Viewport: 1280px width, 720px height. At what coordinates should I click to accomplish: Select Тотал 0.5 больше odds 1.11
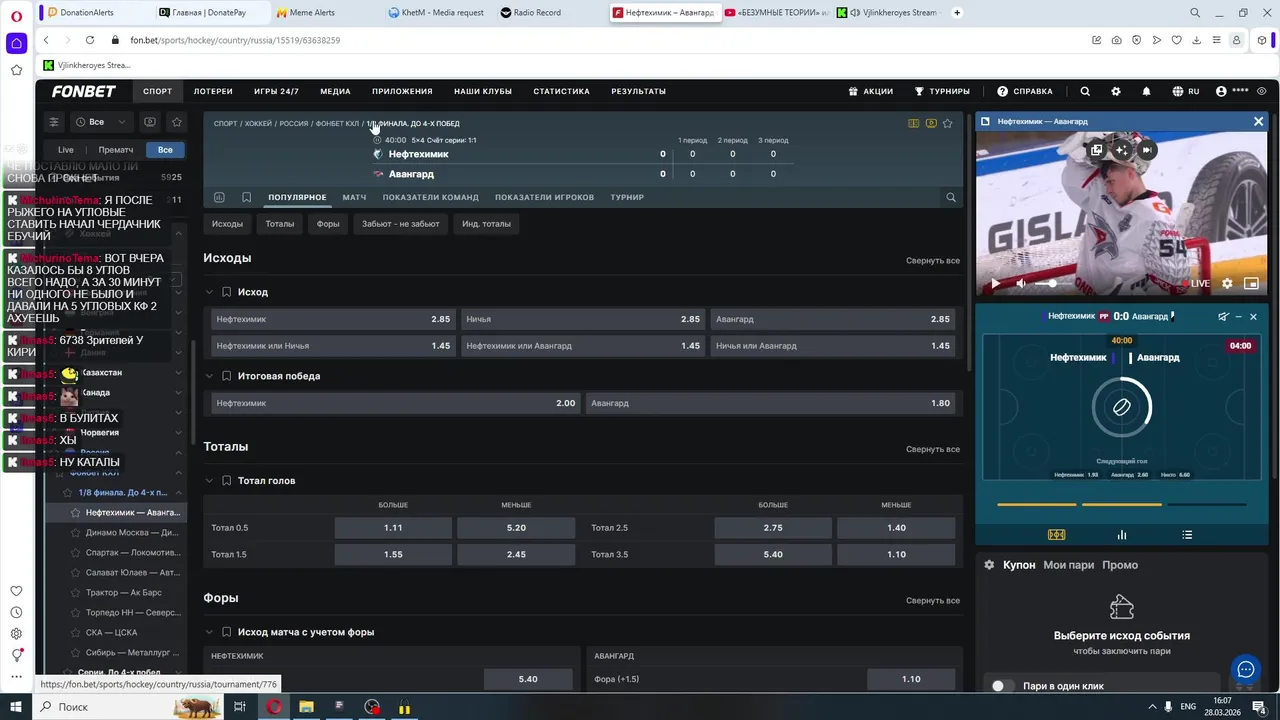click(x=393, y=527)
